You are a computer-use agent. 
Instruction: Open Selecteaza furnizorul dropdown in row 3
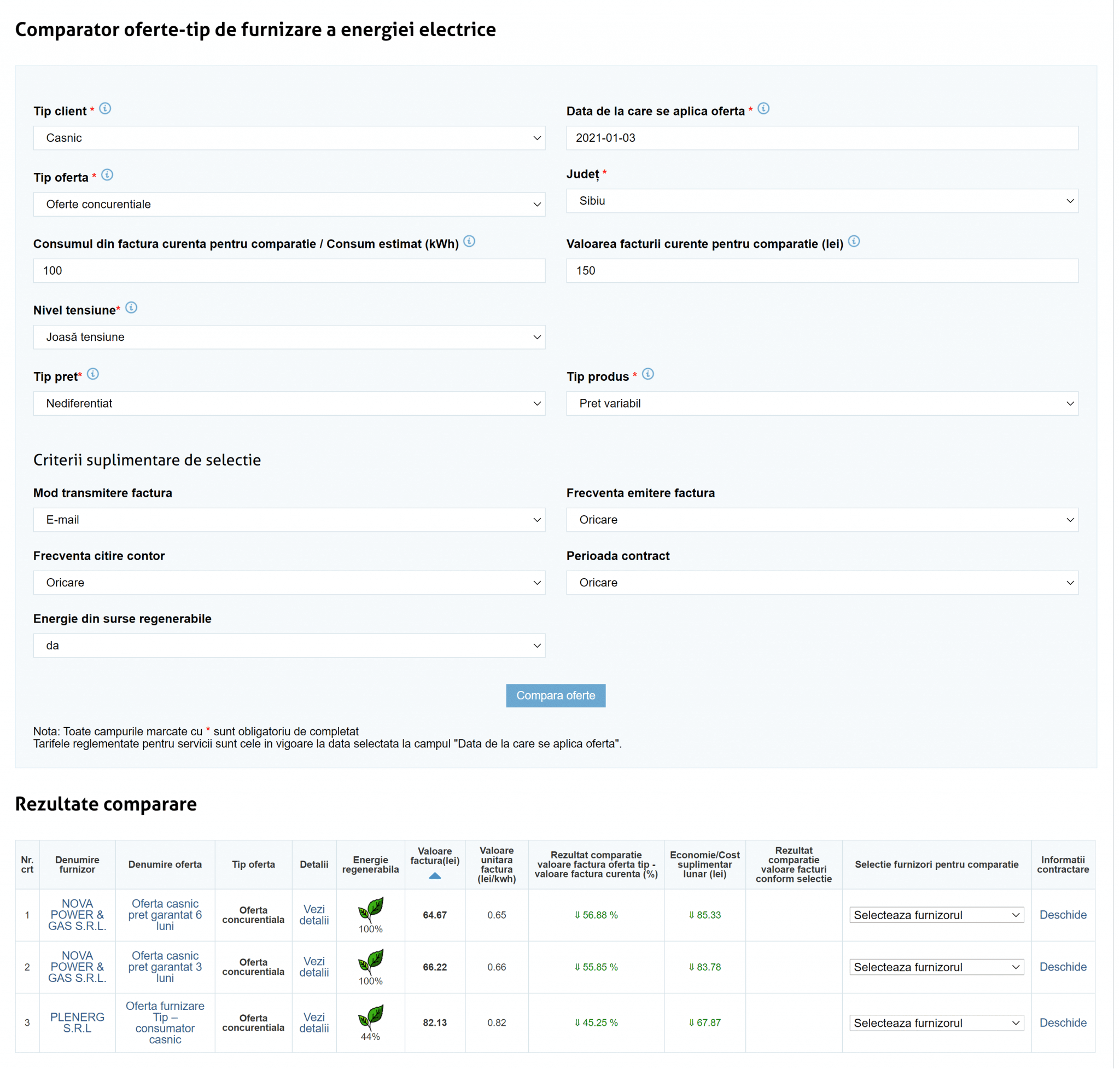(936, 1023)
